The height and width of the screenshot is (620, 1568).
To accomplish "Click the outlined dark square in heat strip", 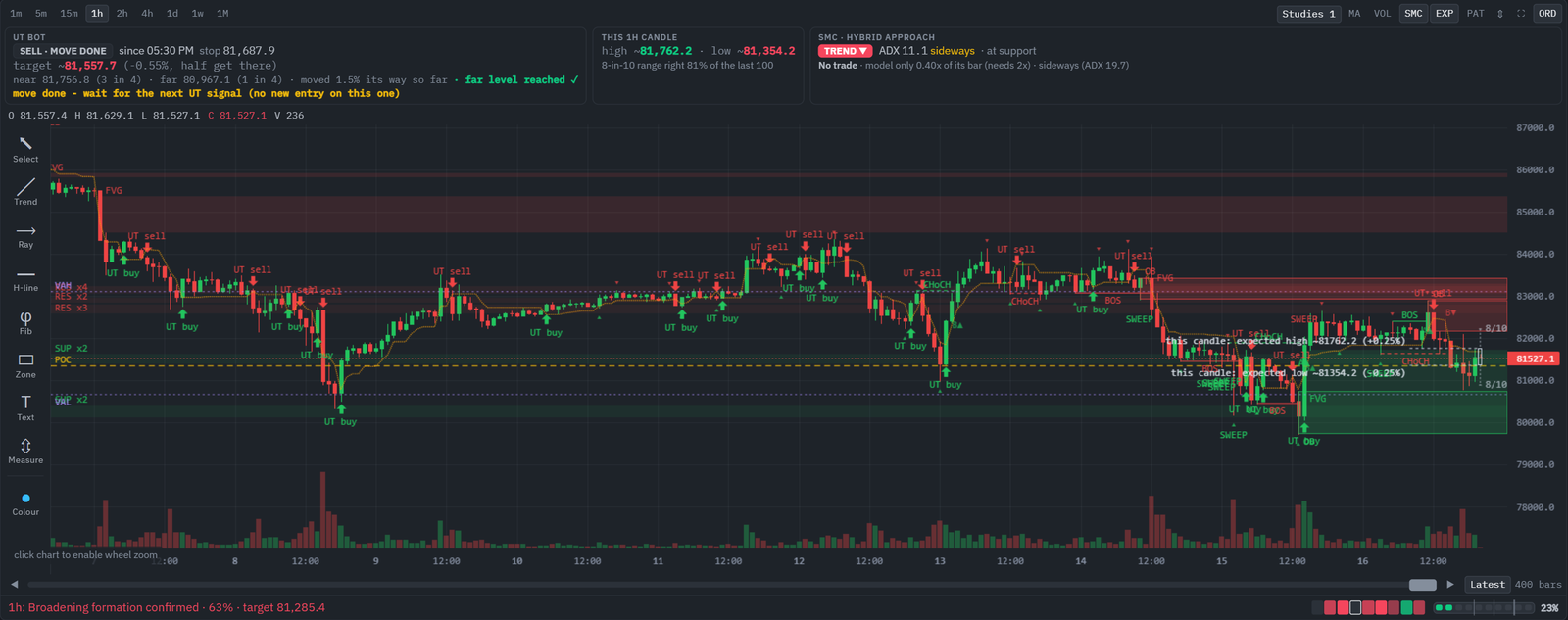I will (1355, 608).
